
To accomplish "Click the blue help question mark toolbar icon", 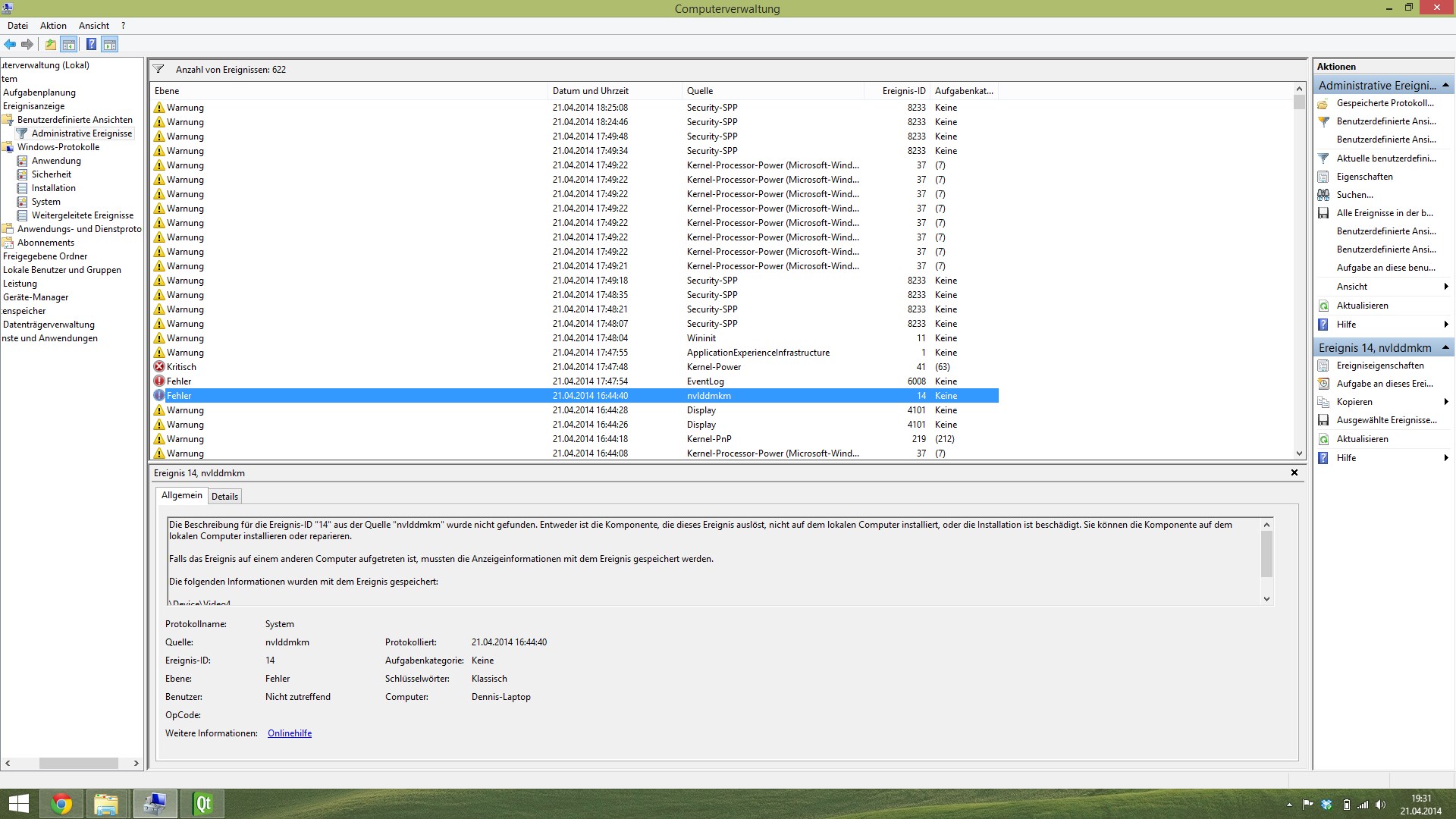I will (x=91, y=45).
